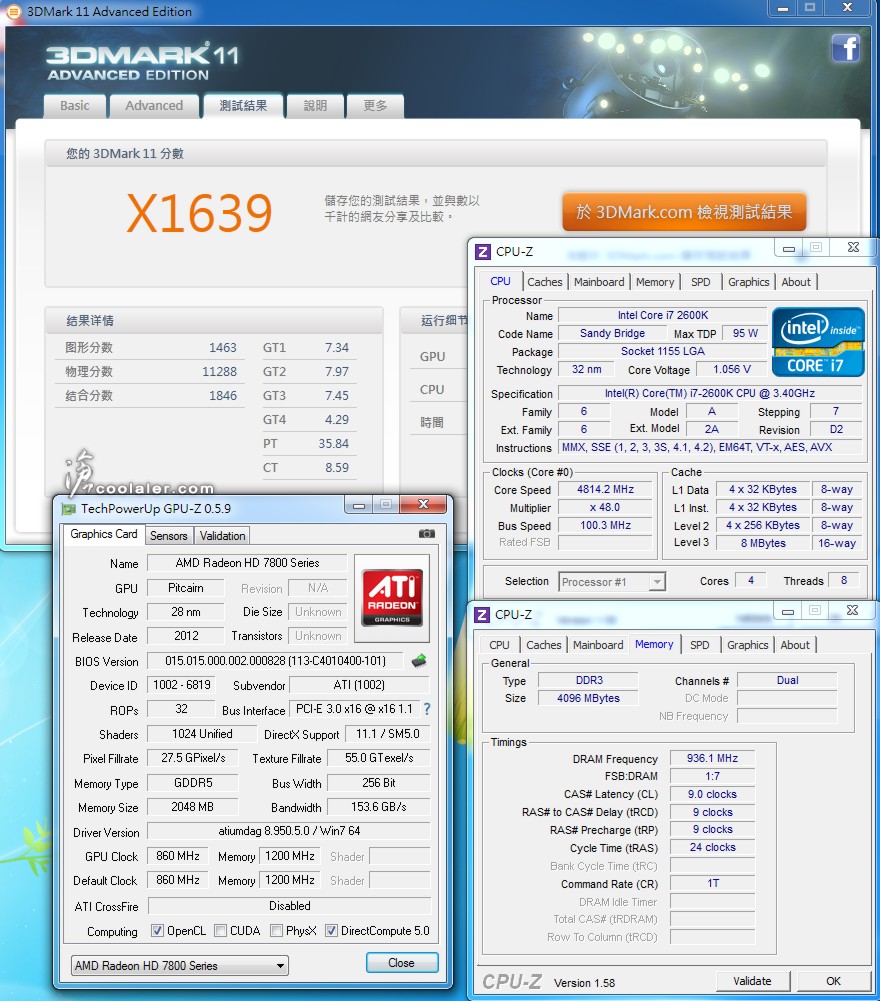Click the BIOS Version field in GPU-Z

point(275,661)
